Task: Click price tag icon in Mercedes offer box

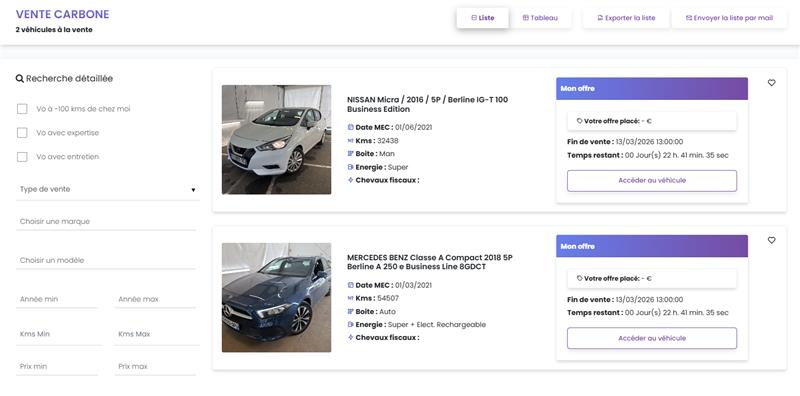Action: tap(580, 279)
